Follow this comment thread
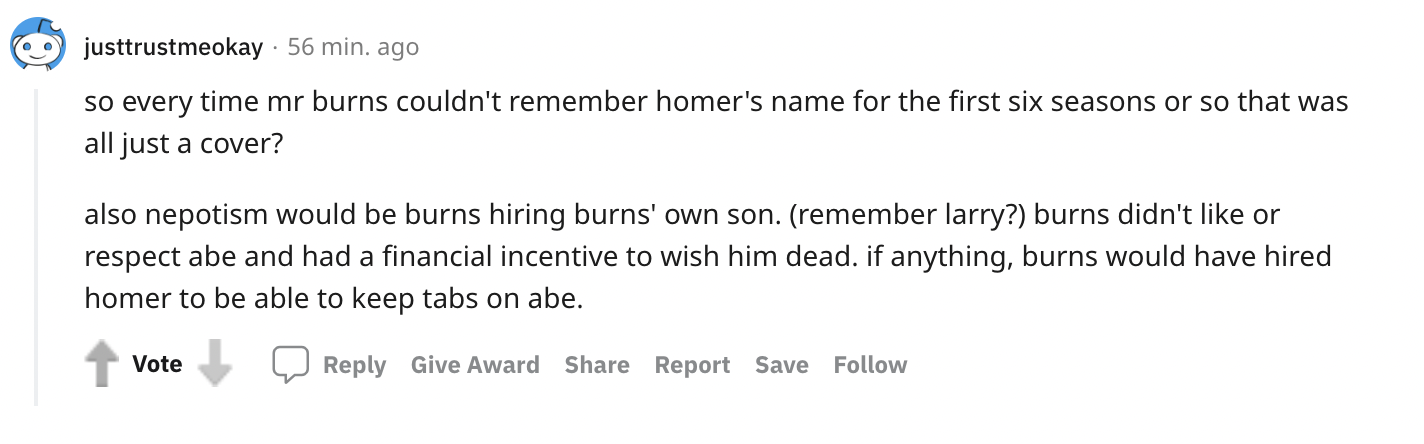The height and width of the screenshot is (444, 1424). (x=870, y=365)
